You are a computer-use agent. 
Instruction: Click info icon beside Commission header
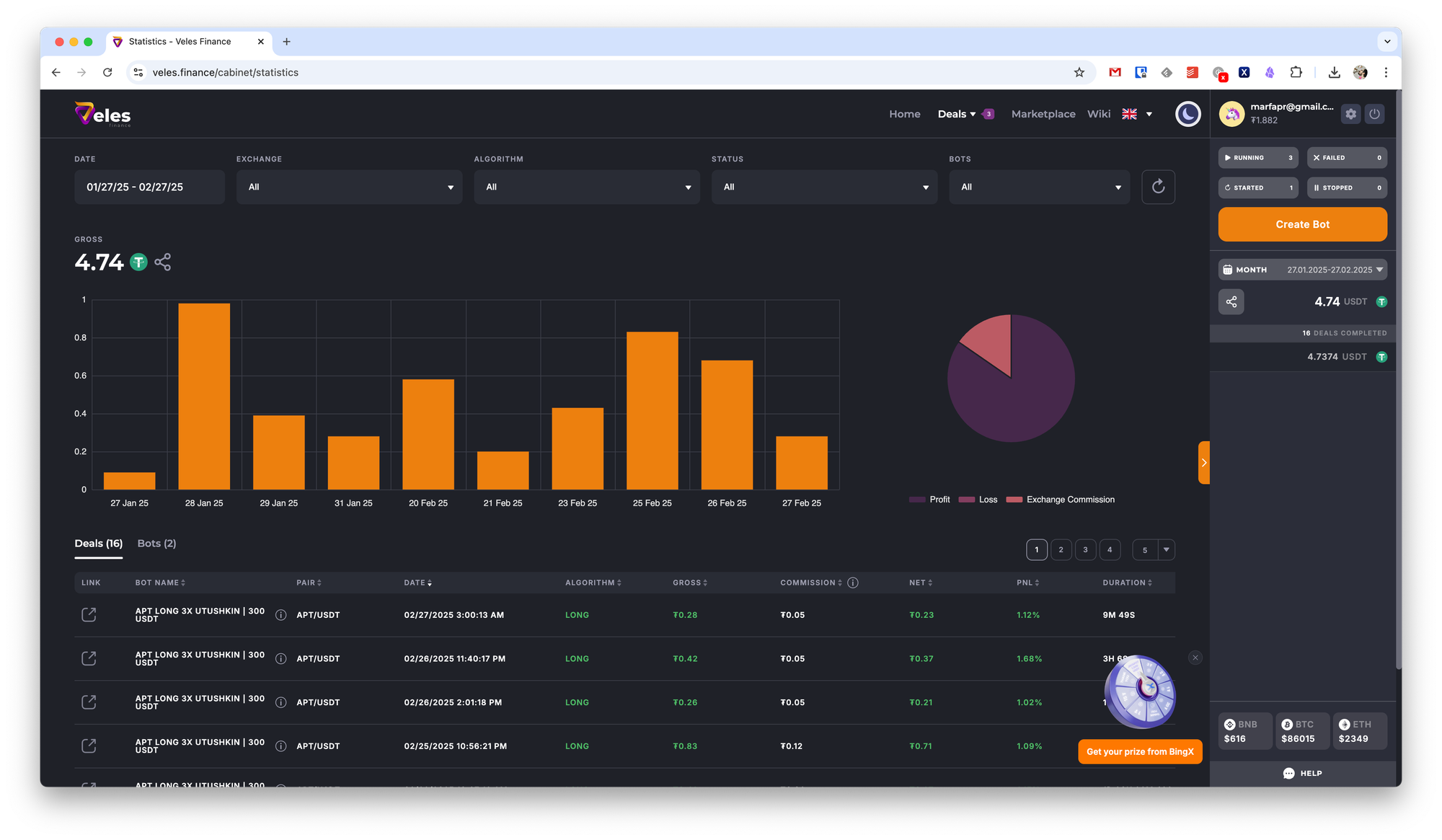point(853,583)
